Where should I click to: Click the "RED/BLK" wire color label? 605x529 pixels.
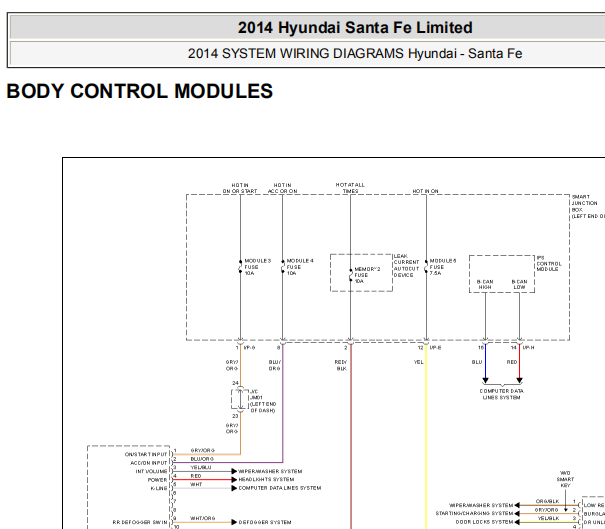pyautogui.click(x=341, y=365)
